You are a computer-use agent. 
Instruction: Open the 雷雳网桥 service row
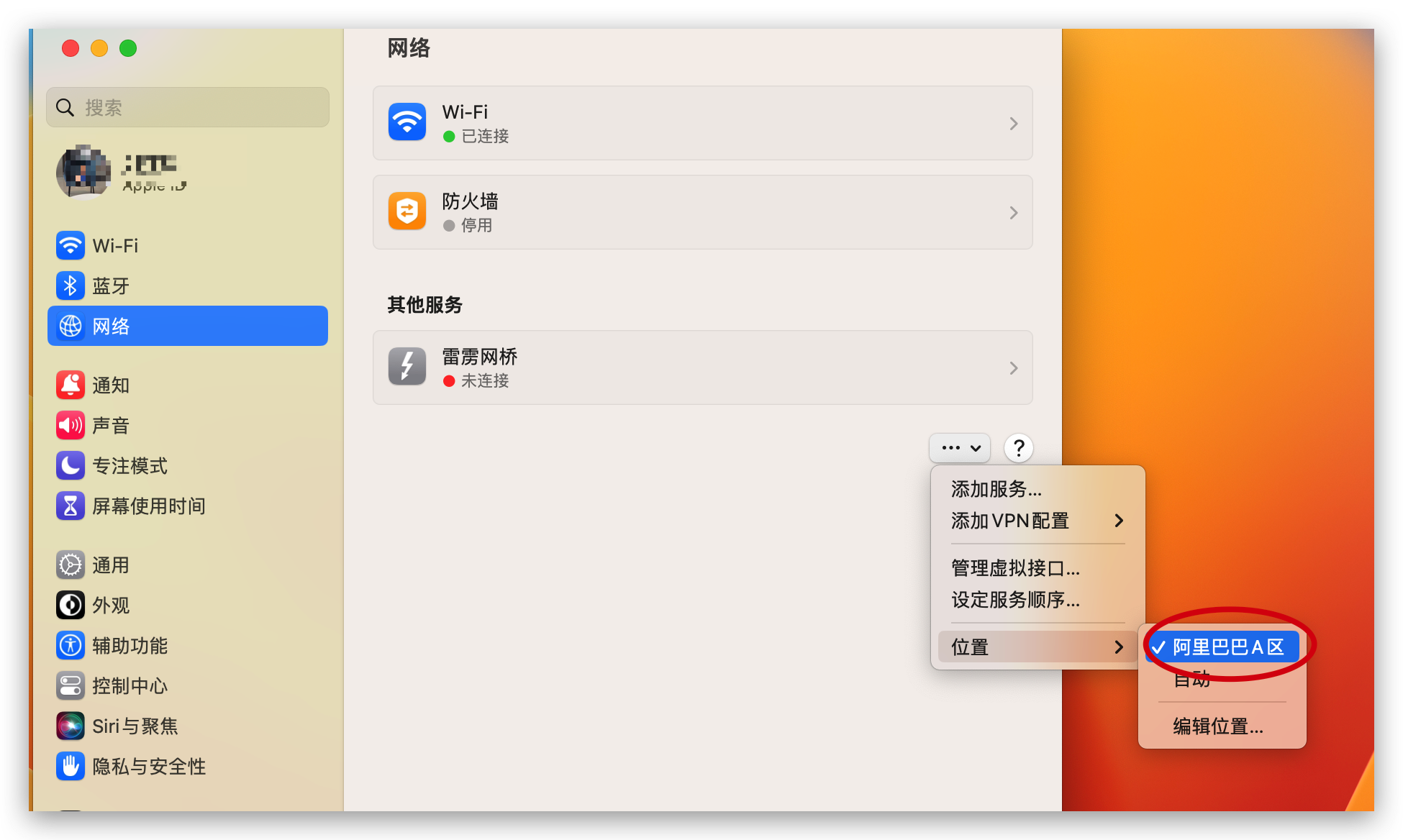pyautogui.click(x=702, y=368)
